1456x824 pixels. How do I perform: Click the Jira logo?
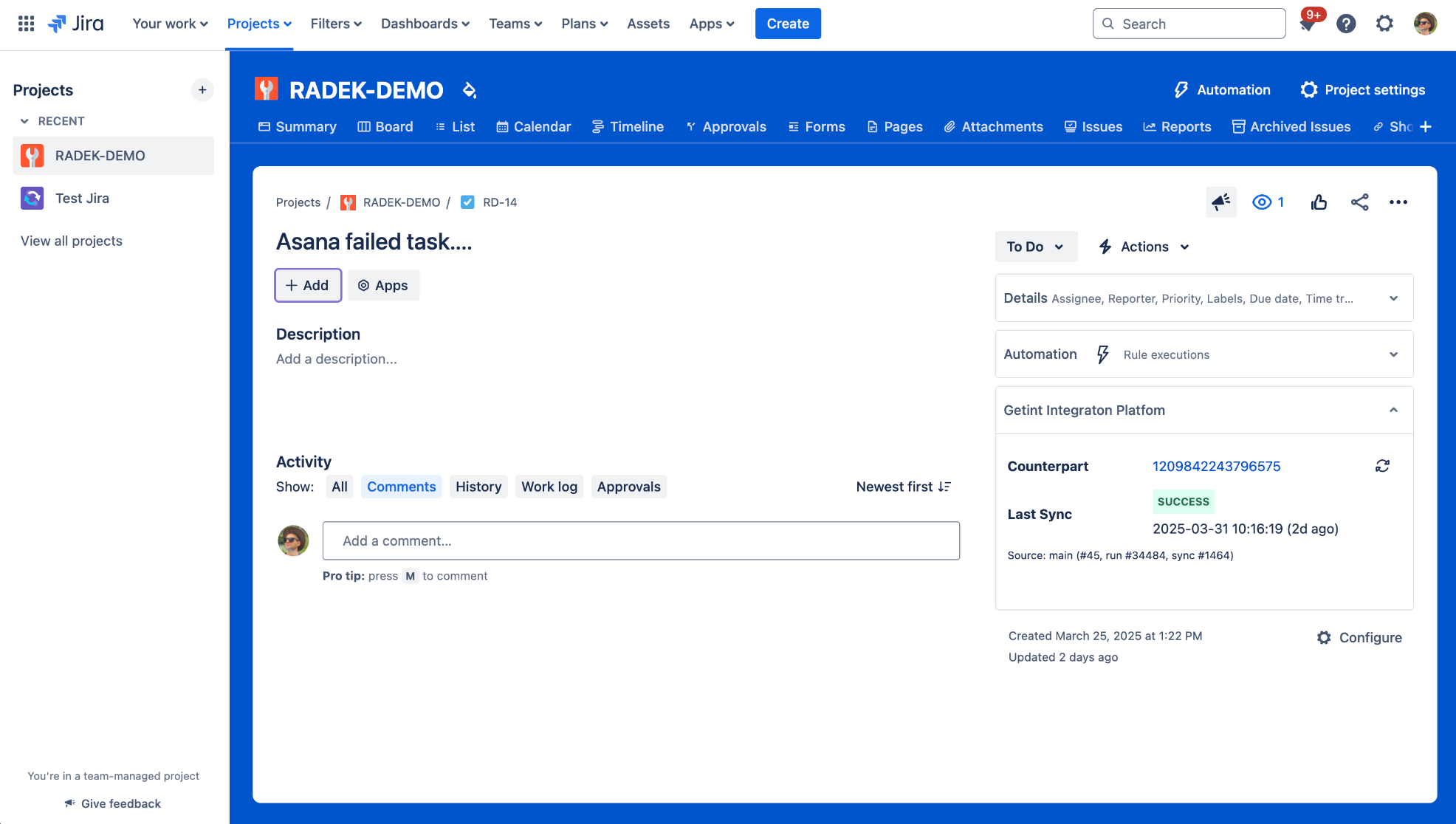(76, 24)
